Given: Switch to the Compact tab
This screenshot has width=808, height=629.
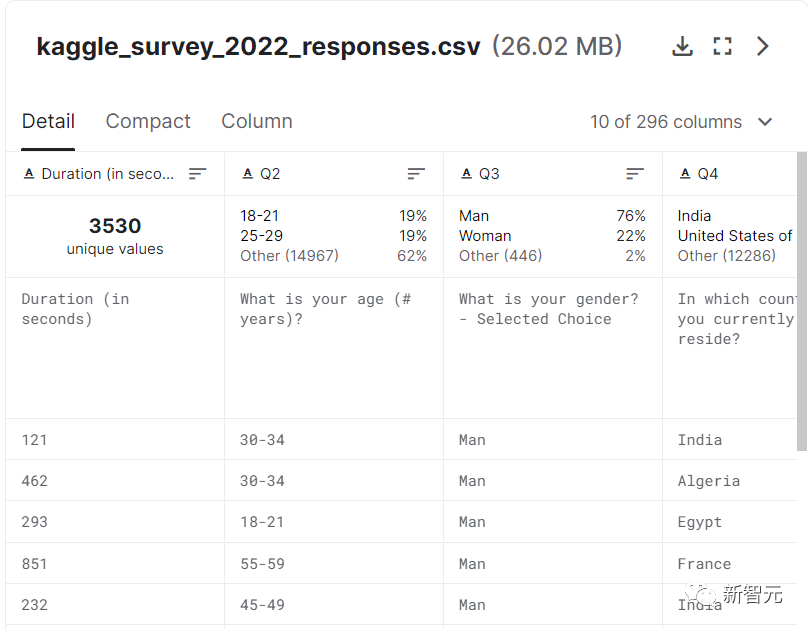Looking at the screenshot, I should pos(148,121).
